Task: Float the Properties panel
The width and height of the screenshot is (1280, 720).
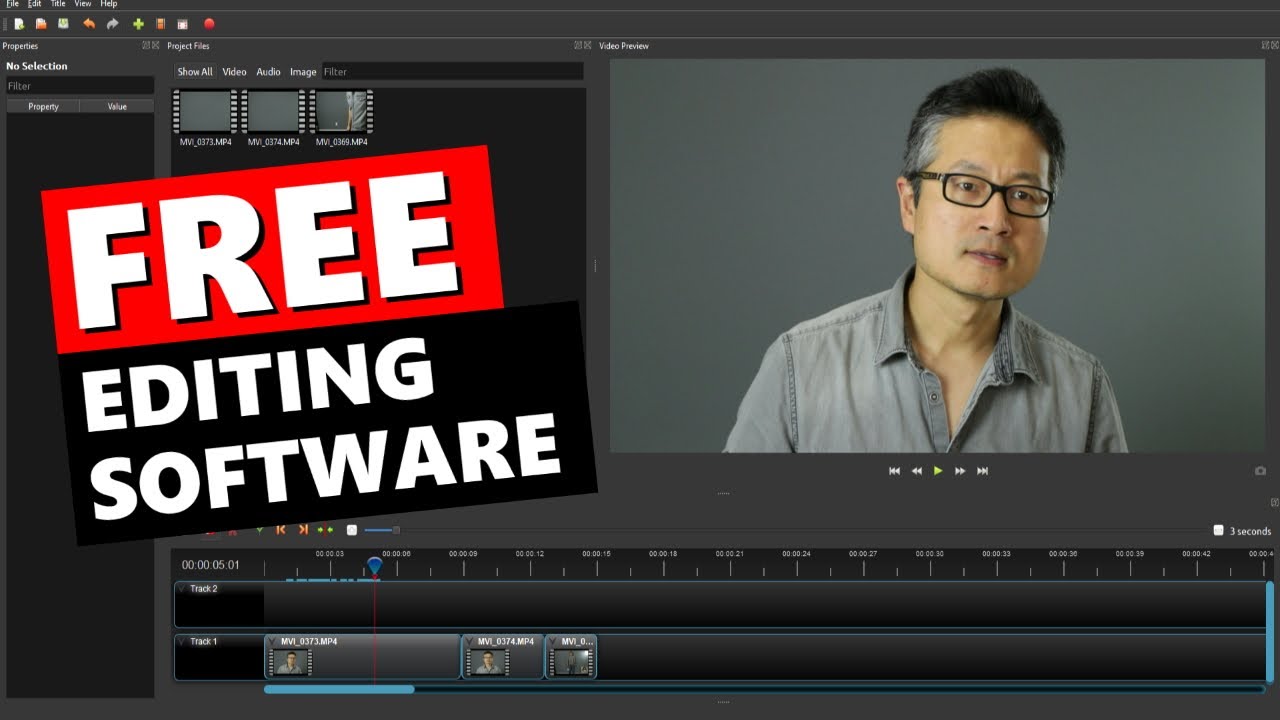Action: click(x=146, y=45)
